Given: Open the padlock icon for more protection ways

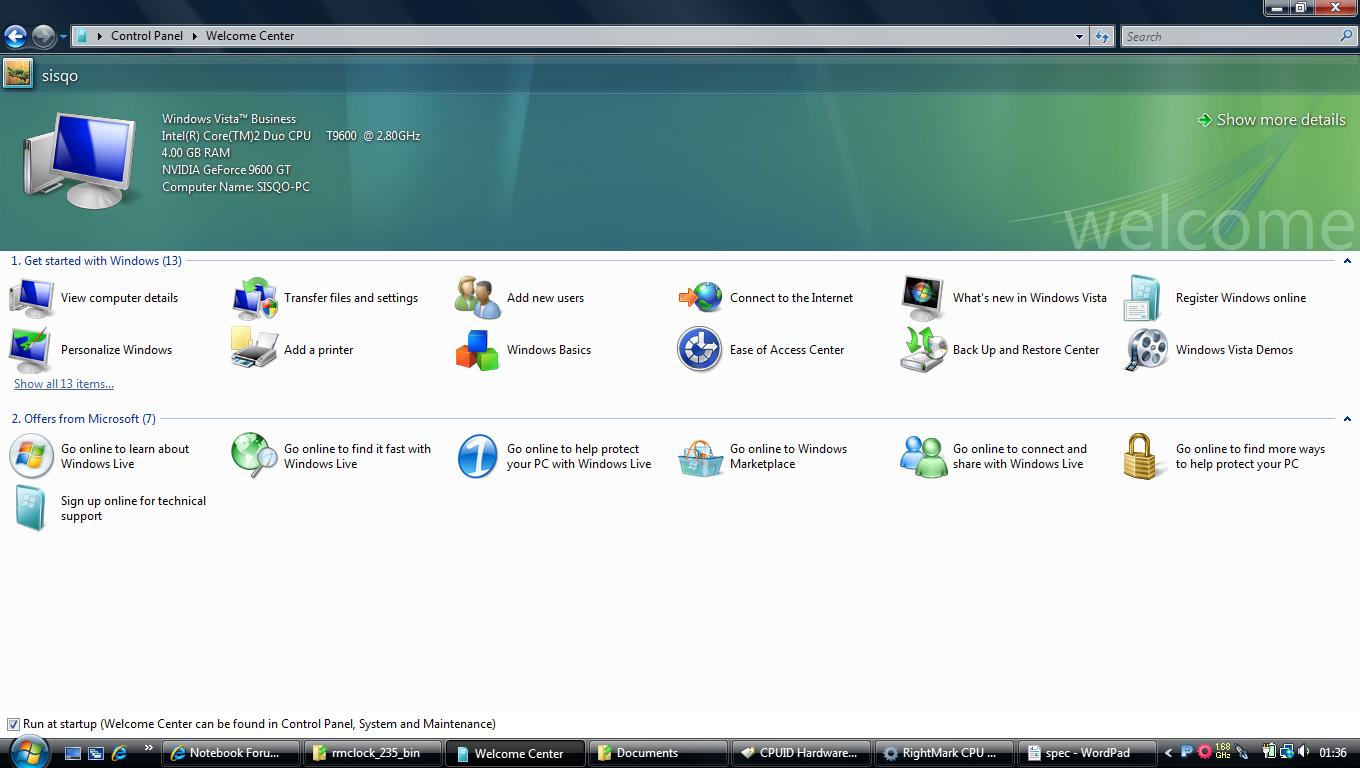Looking at the screenshot, I should 1142,456.
